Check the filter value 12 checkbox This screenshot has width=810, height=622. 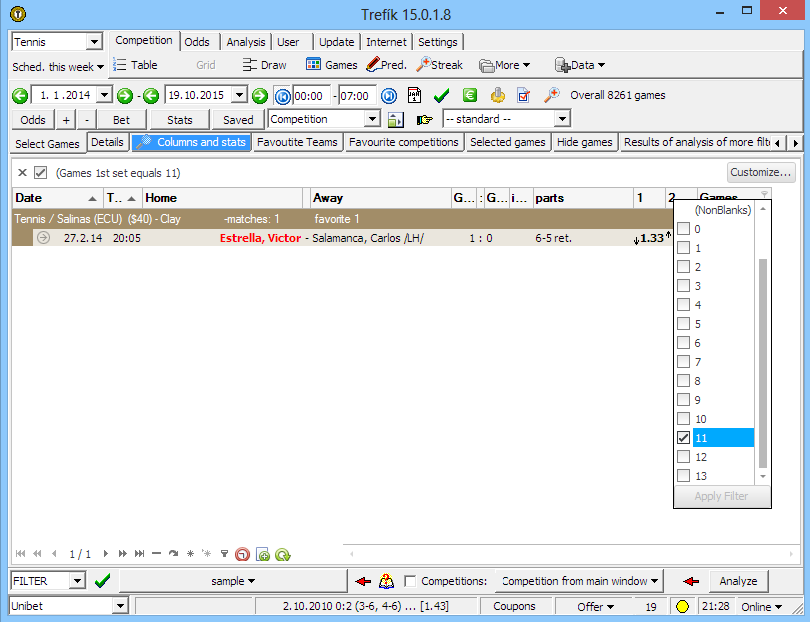[x=684, y=457]
